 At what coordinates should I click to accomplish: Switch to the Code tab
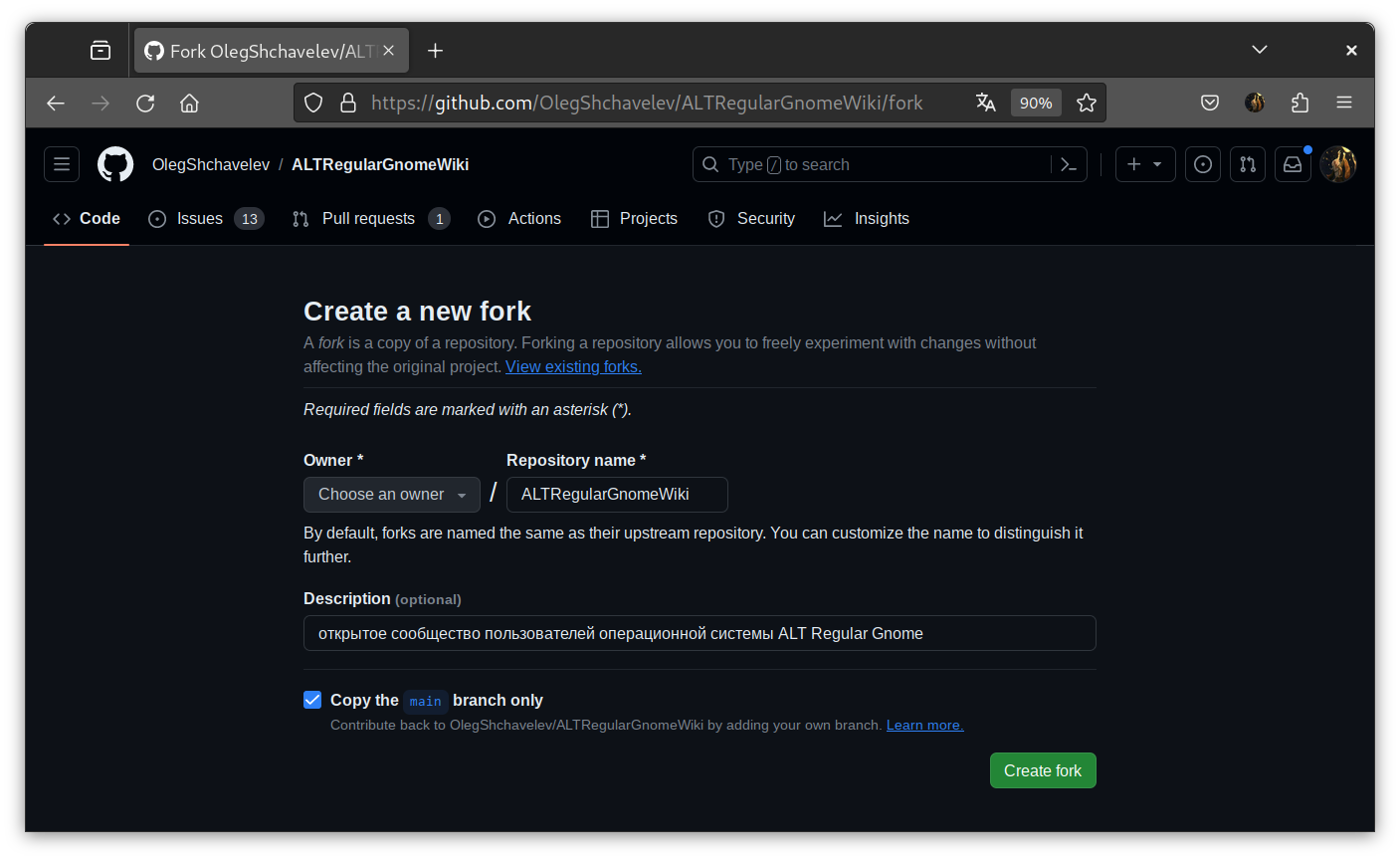(x=87, y=219)
